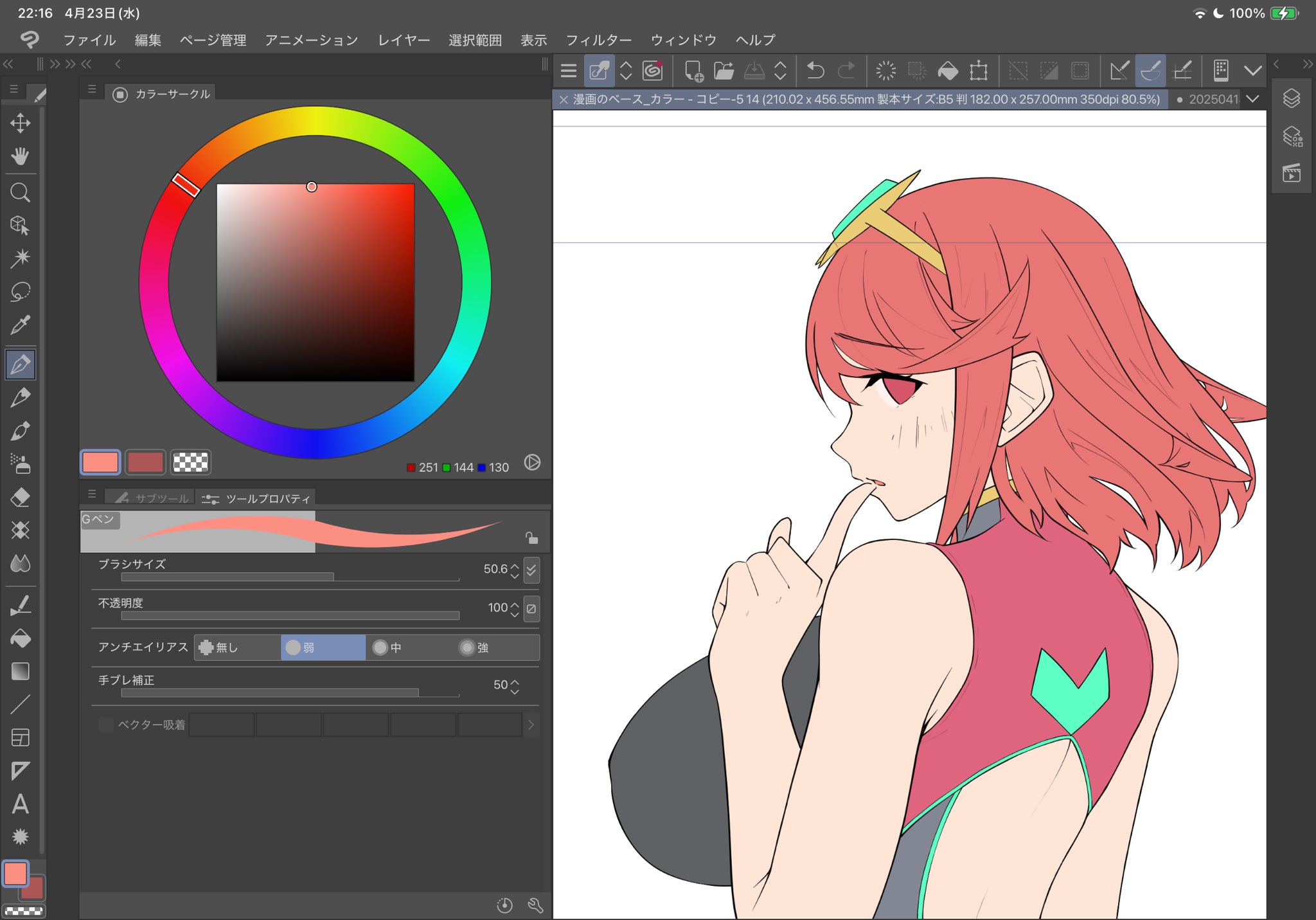The image size is (1316, 920).
Task: Enable the ベクター吸着 checkbox
Action: pyautogui.click(x=106, y=725)
